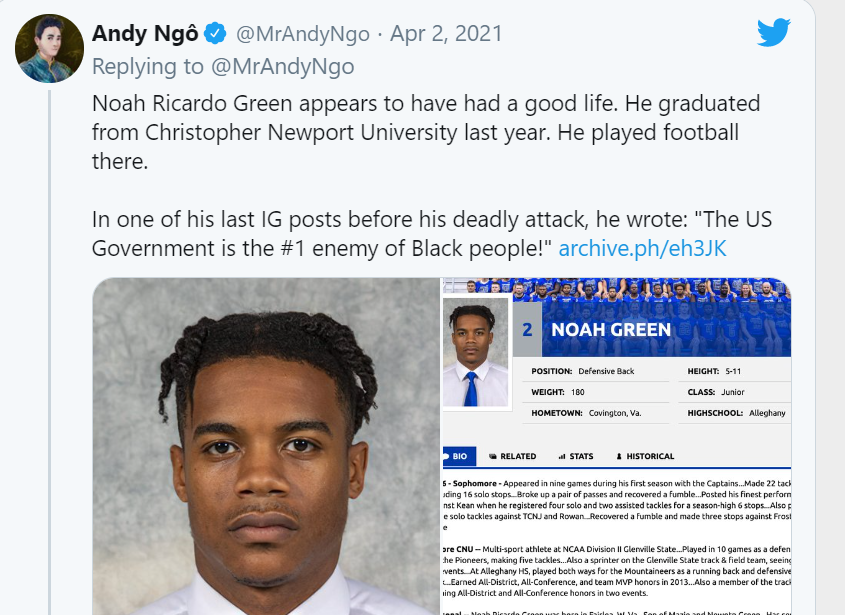The height and width of the screenshot is (615, 845).
Task: Select the HISTORICAL tab
Action: [646, 456]
